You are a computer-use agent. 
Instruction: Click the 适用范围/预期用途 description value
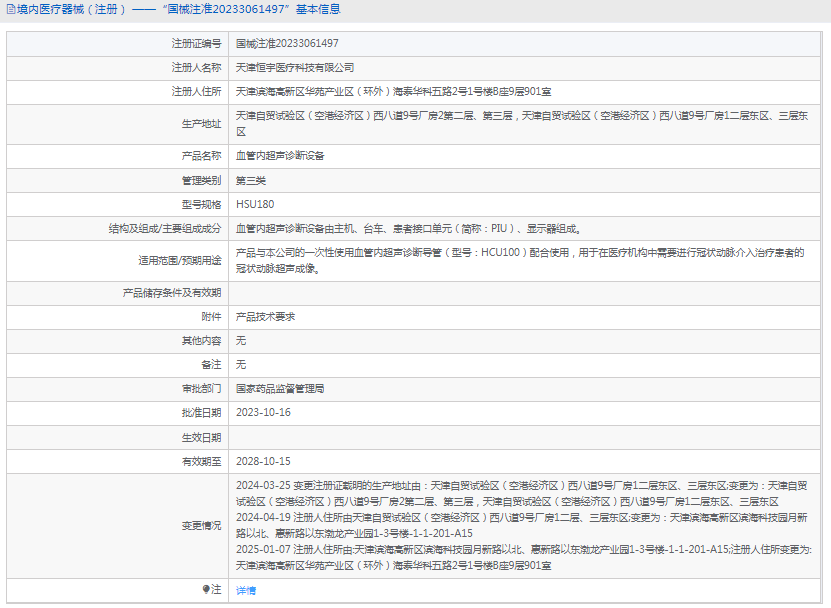(520, 261)
